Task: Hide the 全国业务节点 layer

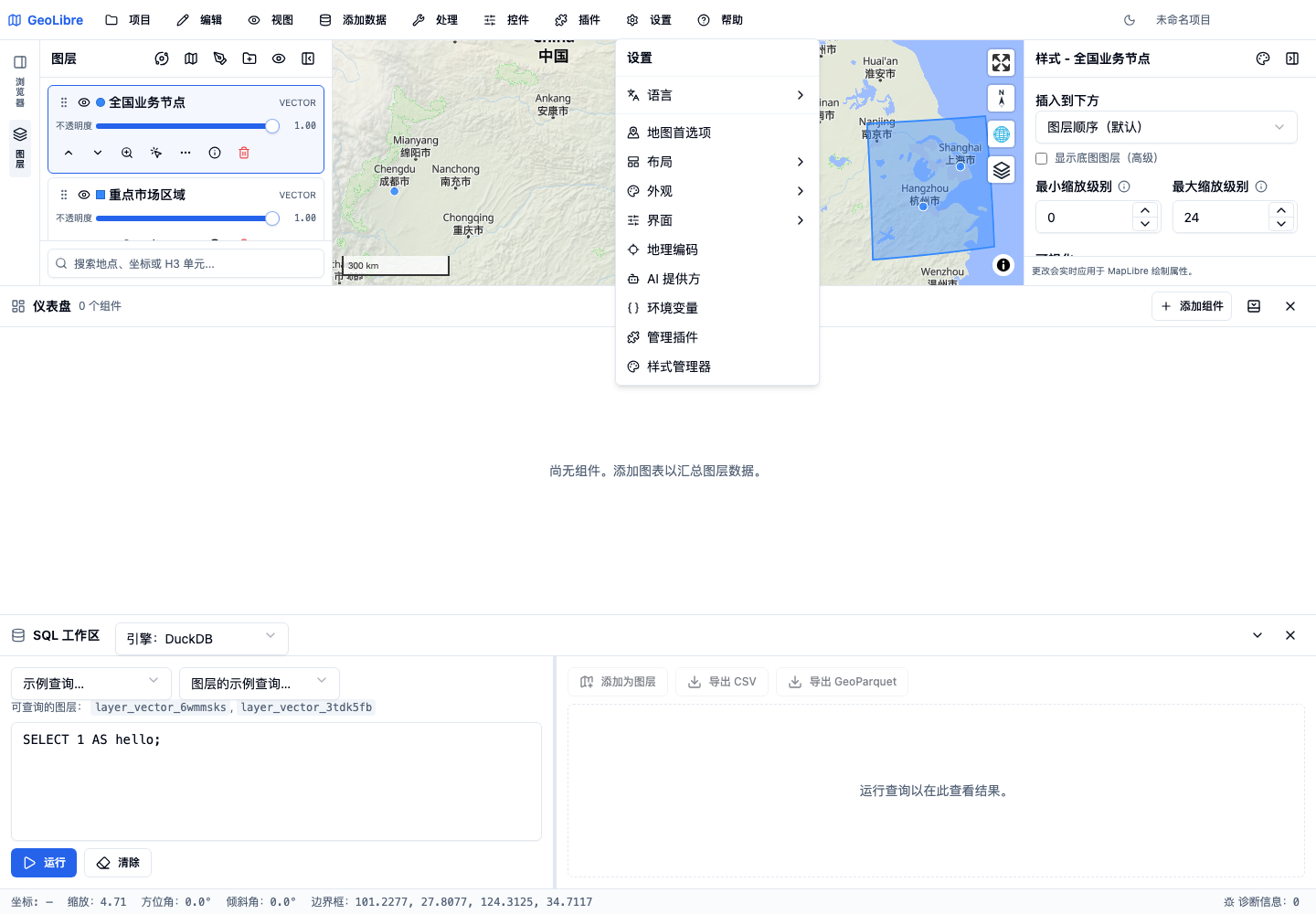Action: [84, 102]
